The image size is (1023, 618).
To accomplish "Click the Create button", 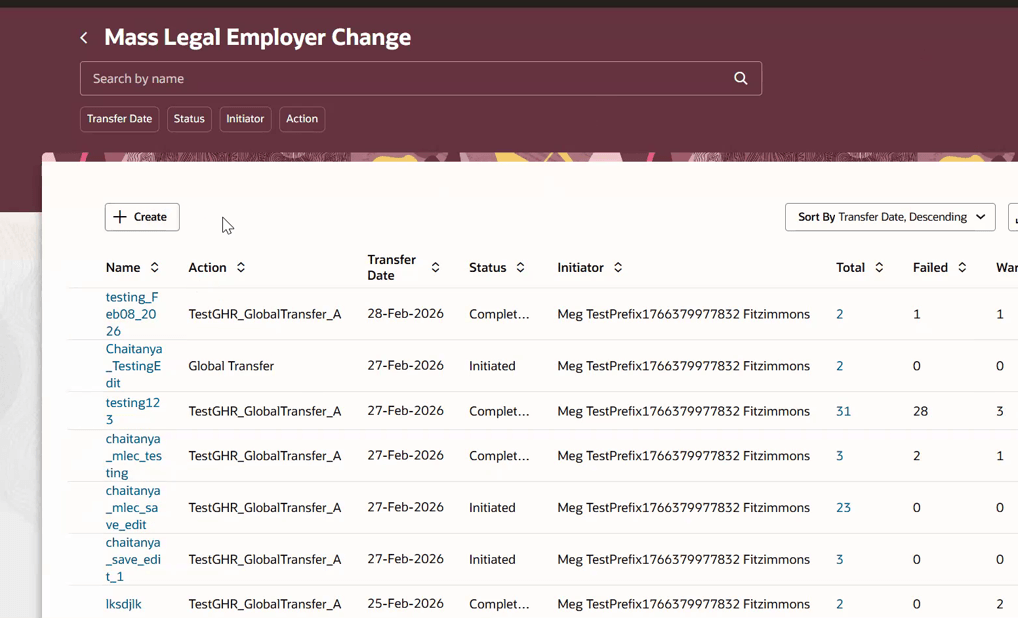I will [x=142, y=217].
